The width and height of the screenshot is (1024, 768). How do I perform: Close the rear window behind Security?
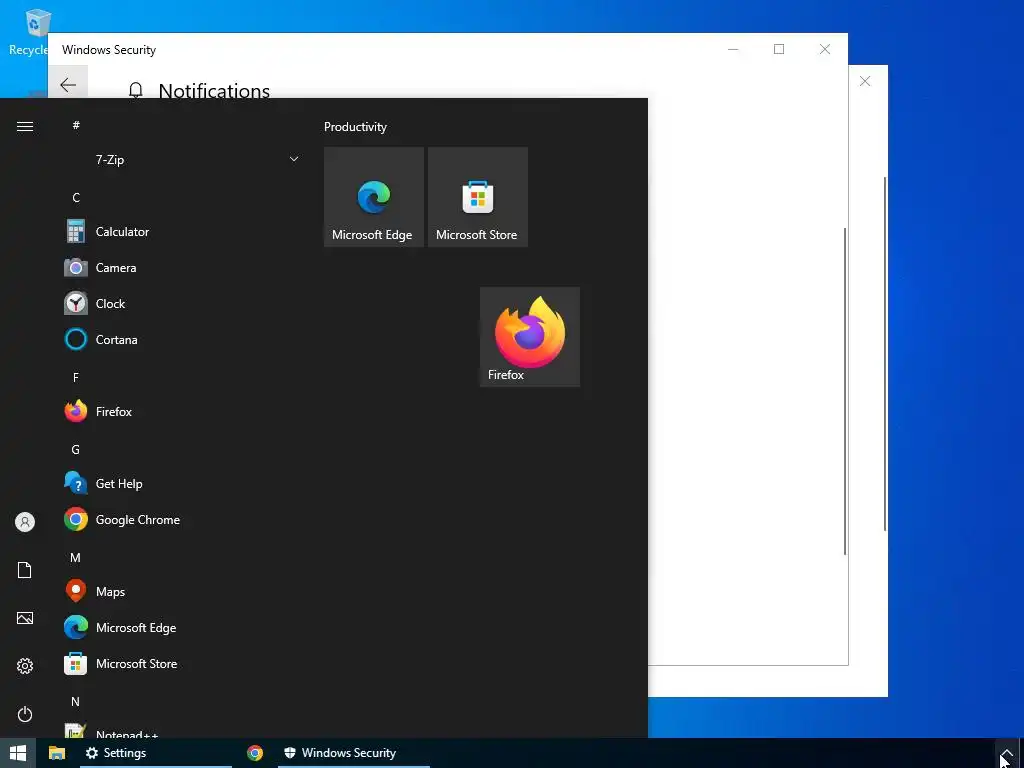coord(865,81)
